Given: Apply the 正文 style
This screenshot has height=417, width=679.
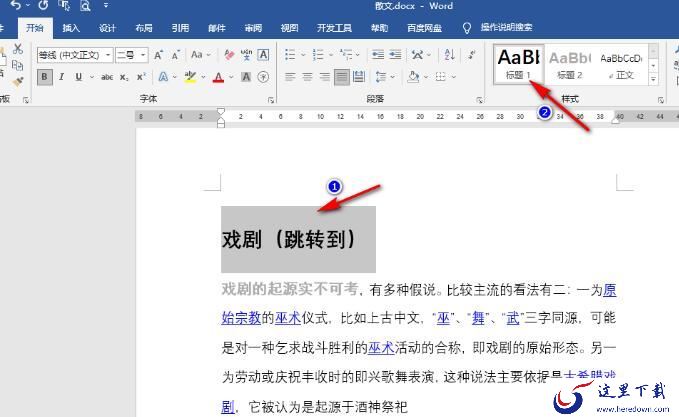Looking at the screenshot, I should click(621, 64).
